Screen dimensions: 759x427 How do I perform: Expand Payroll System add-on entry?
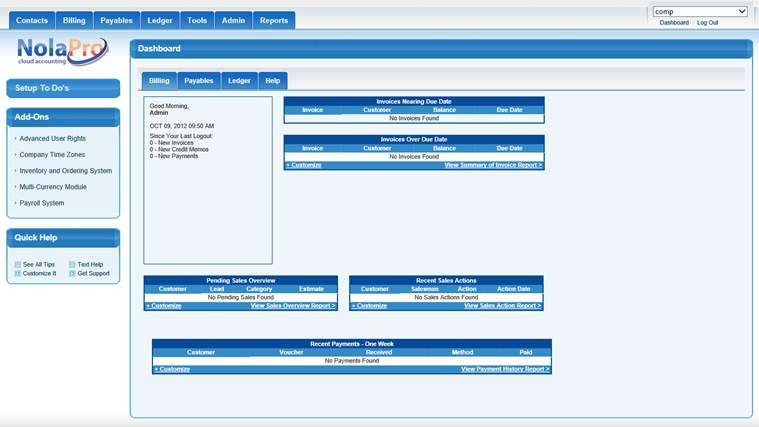[41, 203]
